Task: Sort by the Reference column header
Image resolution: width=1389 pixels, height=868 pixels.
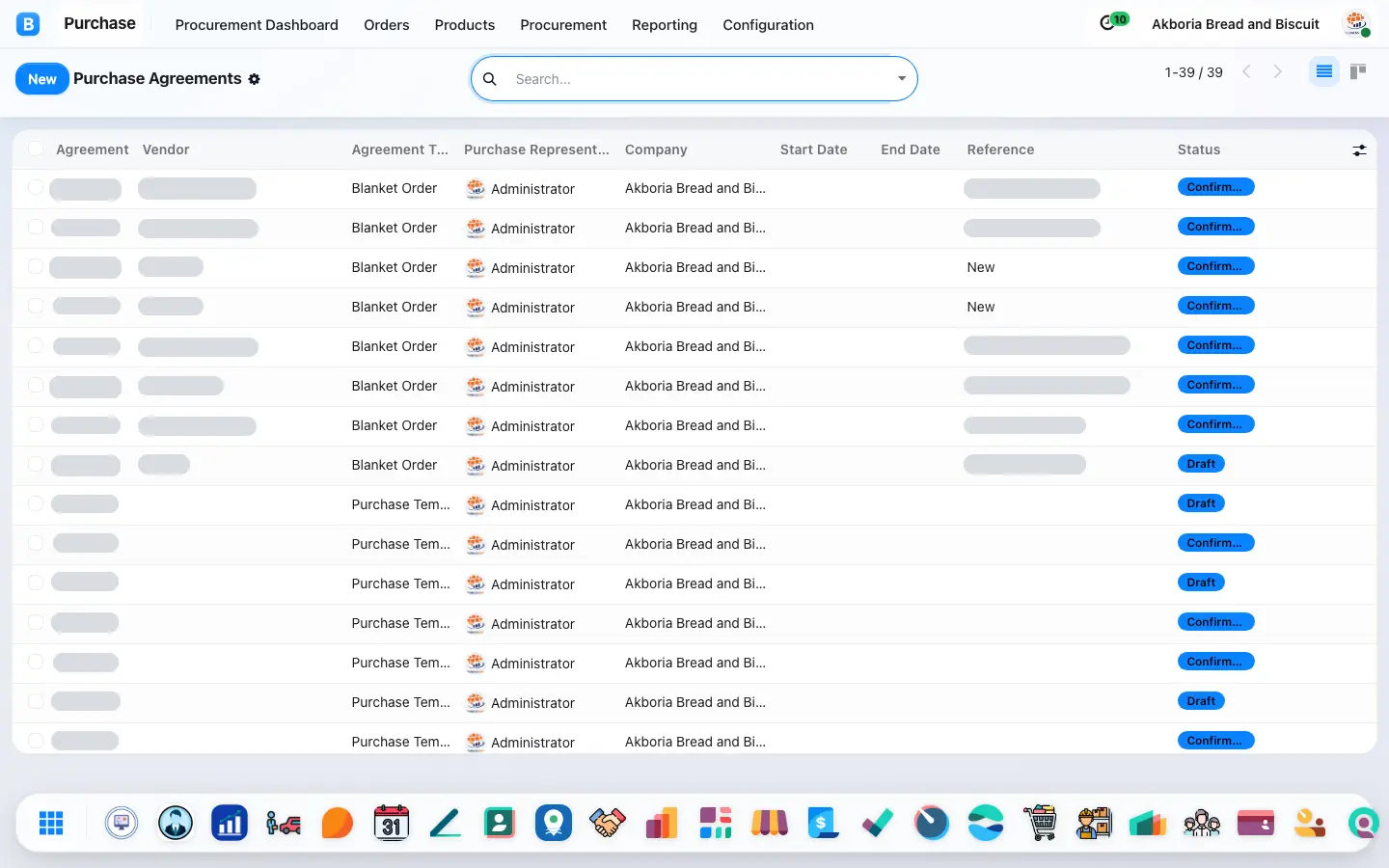Action: 1000,149
